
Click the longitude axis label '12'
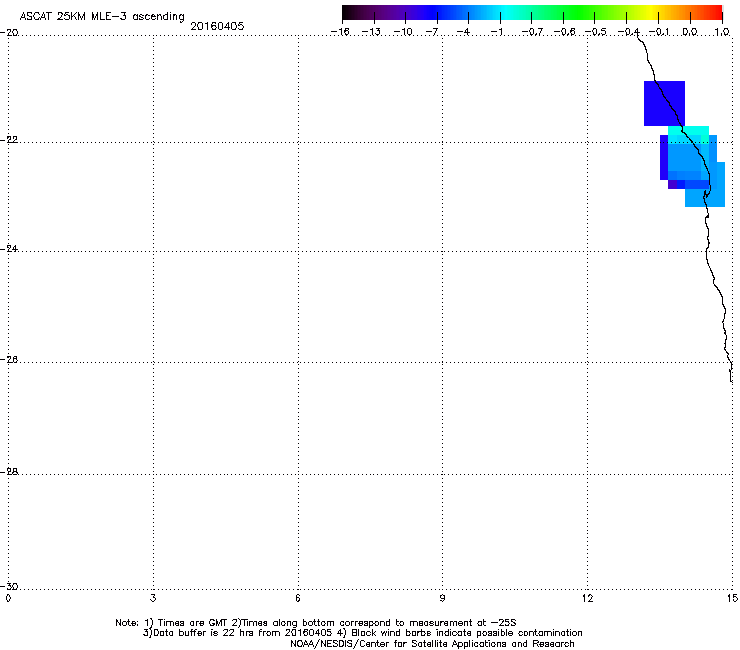(587, 599)
